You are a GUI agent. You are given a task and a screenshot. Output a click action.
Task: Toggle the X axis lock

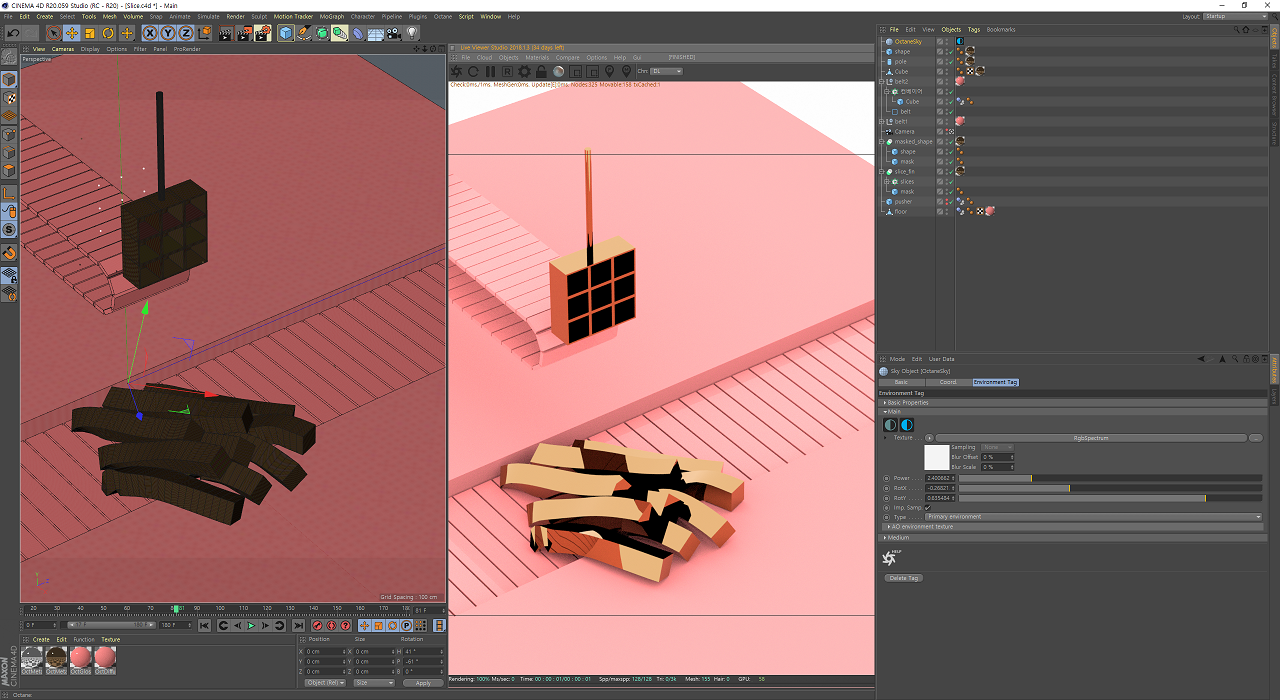(x=150, y=33)
